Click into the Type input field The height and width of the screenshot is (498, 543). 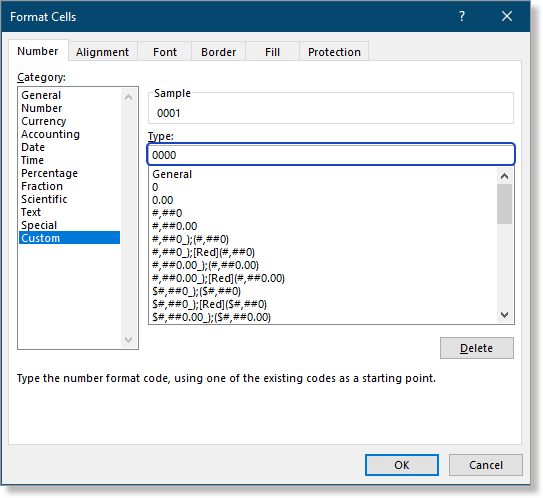[331, 154]
